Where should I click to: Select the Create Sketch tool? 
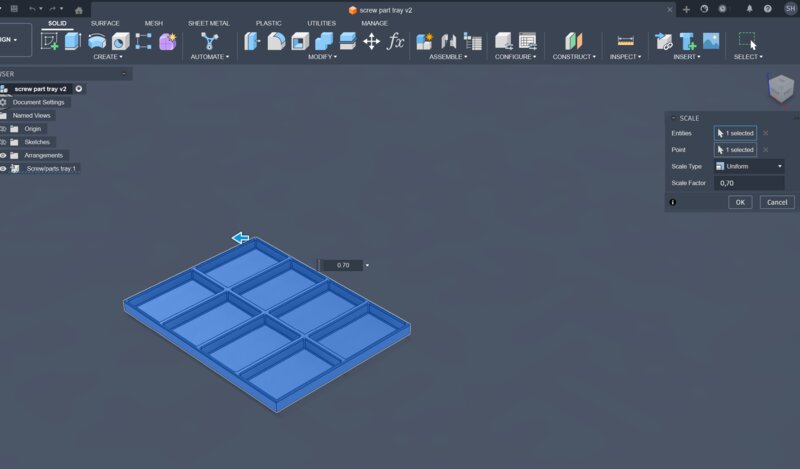tap(49, 41)
